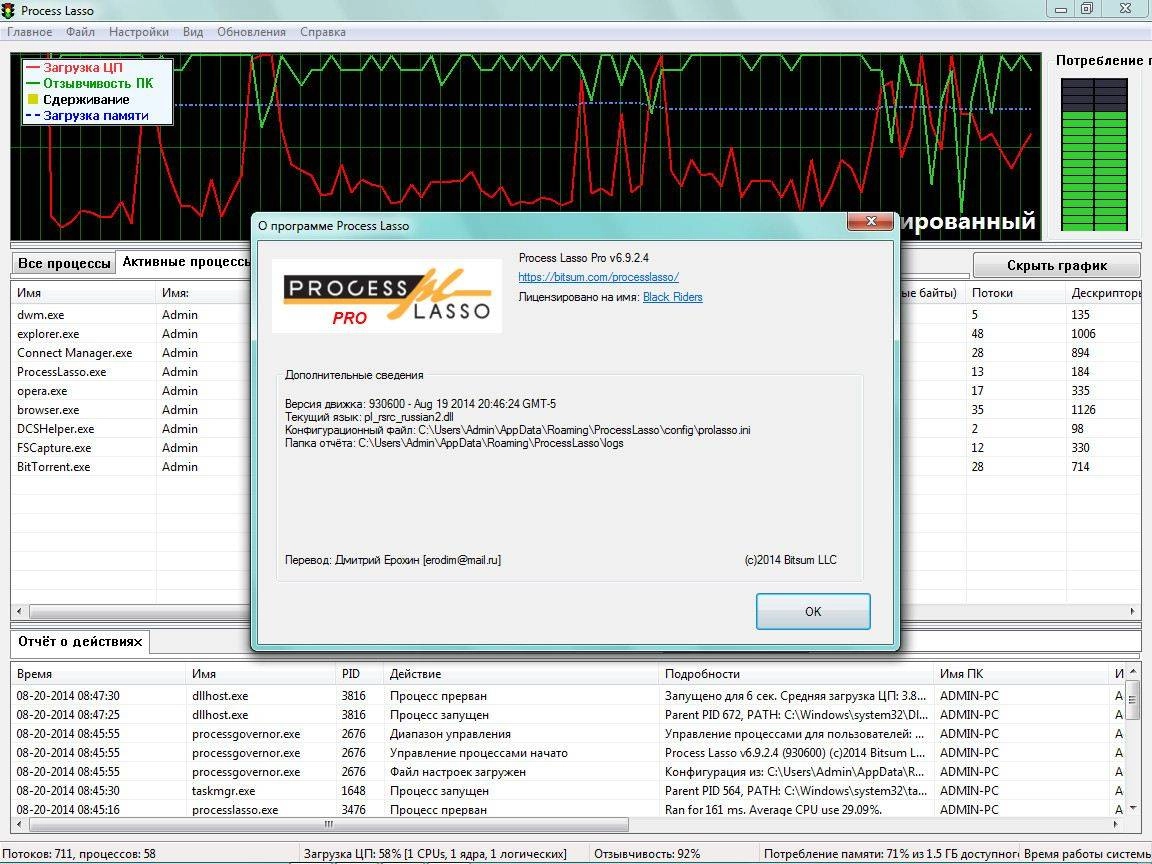The width and height of the screenshot is (1152, 864).
Task: Open the Справка menu
Action: coord(323,32)
